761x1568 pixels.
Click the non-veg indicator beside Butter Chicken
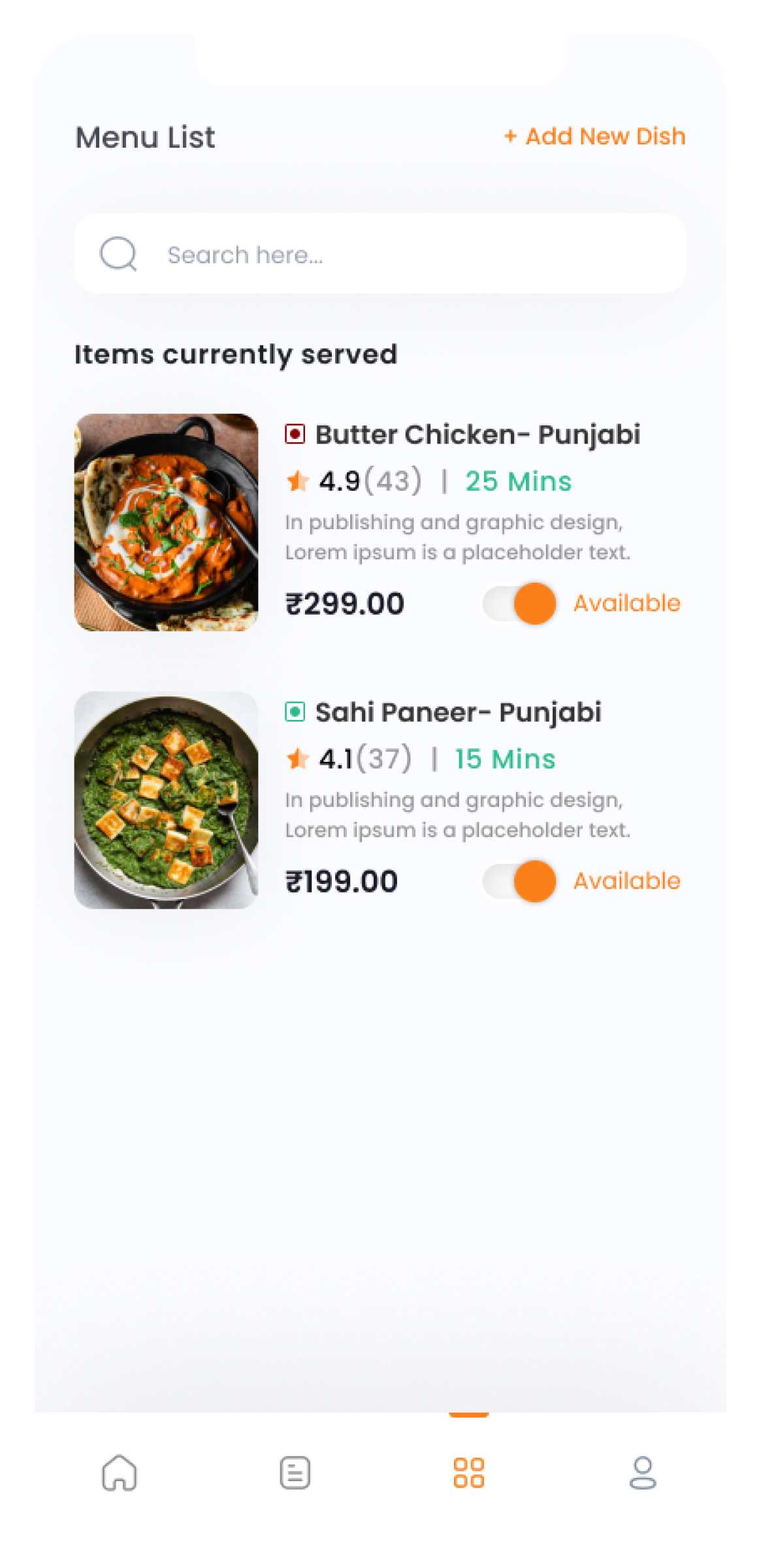coord(295,434)
